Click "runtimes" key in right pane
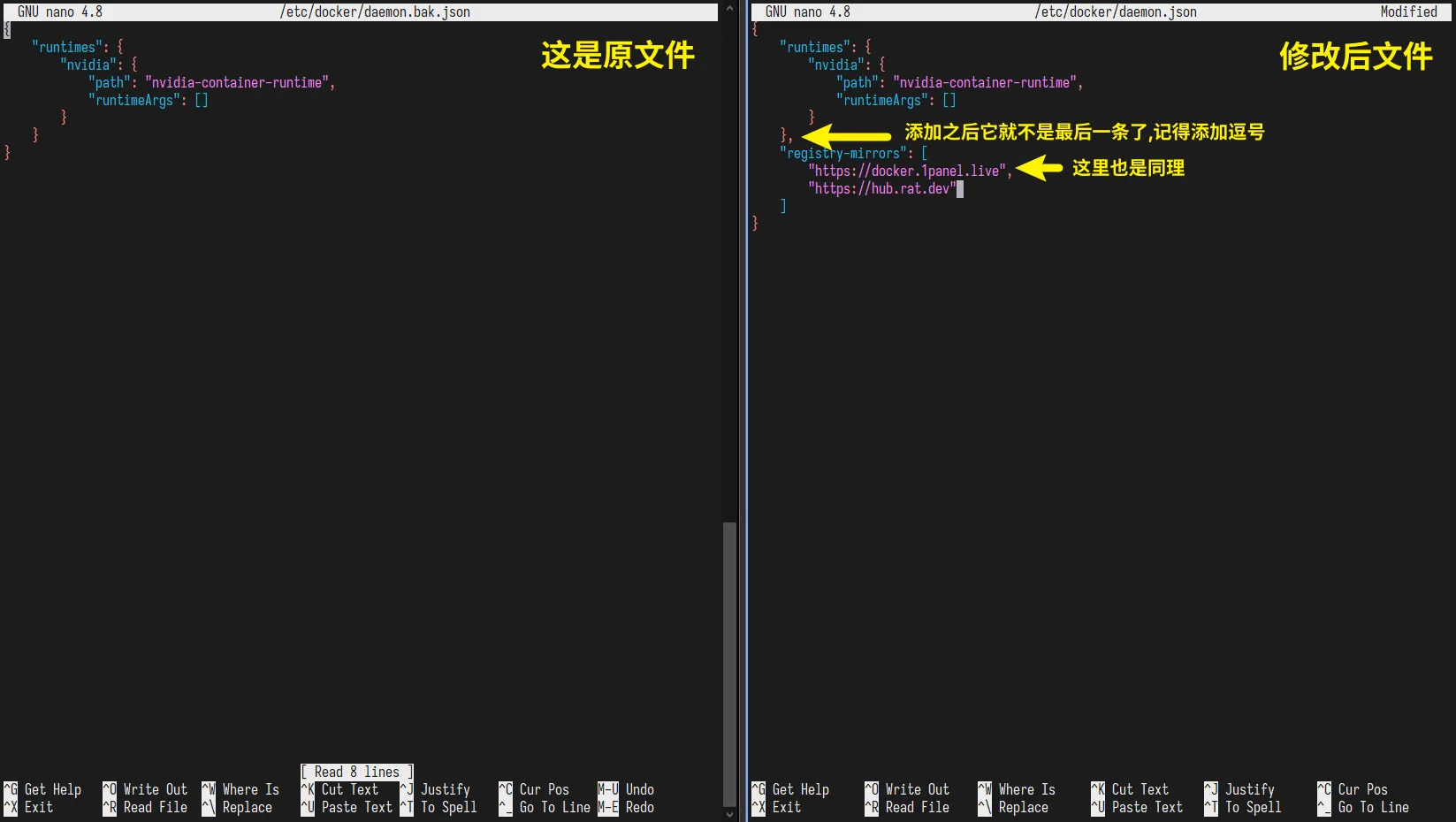The width and height of the screenshot is (1456, 822). click(x=815, y=47)
